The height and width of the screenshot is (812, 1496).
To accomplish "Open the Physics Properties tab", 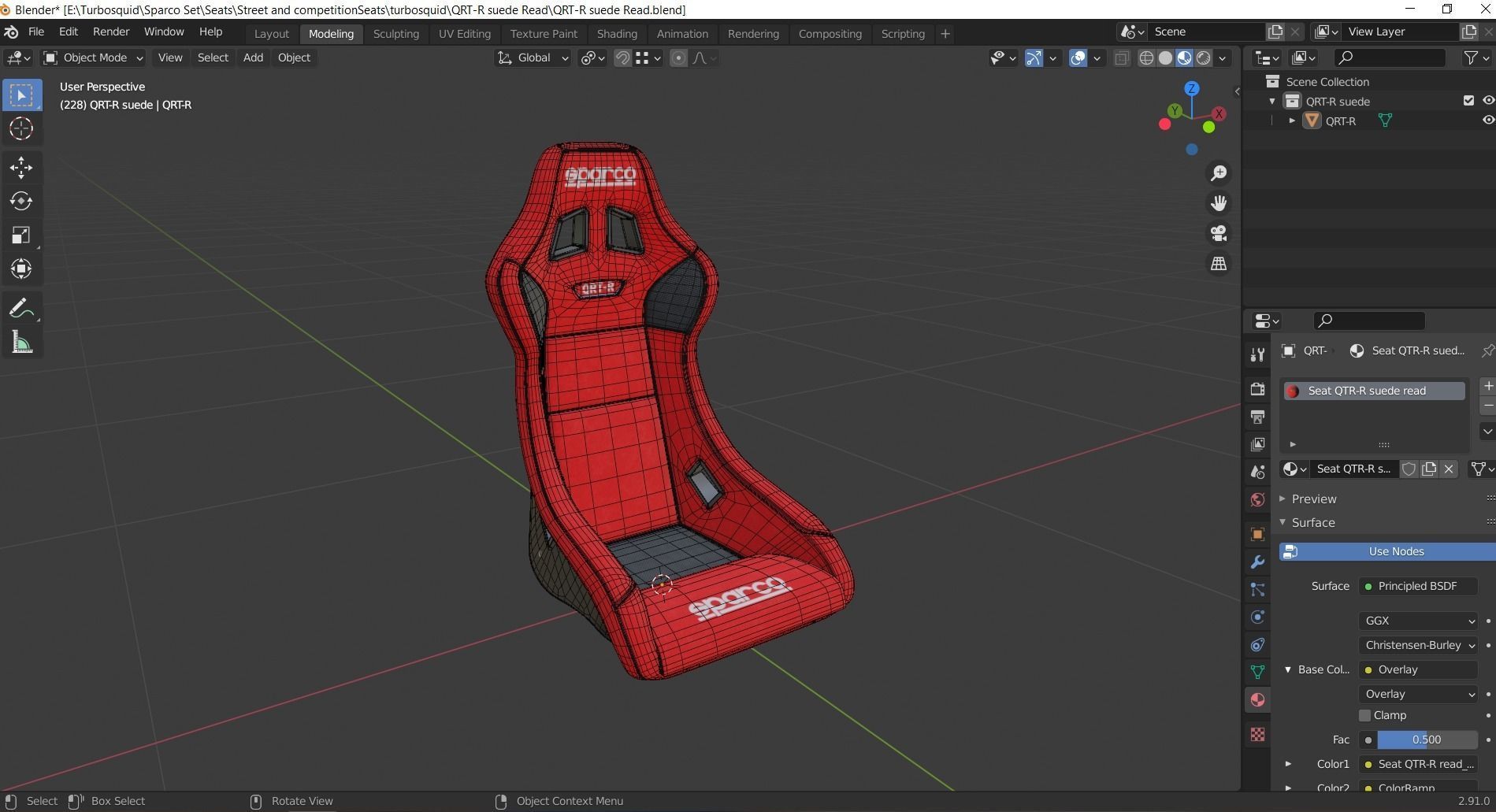I will click(x=1257, y=617).
